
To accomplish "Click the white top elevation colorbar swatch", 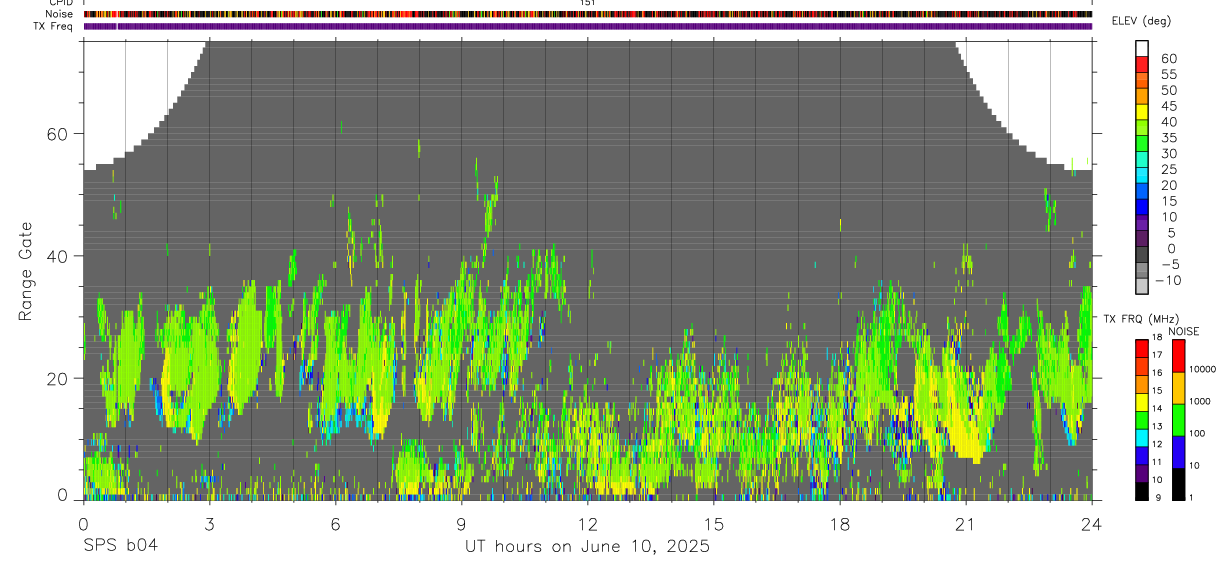I will click(x=1141, y=49).
